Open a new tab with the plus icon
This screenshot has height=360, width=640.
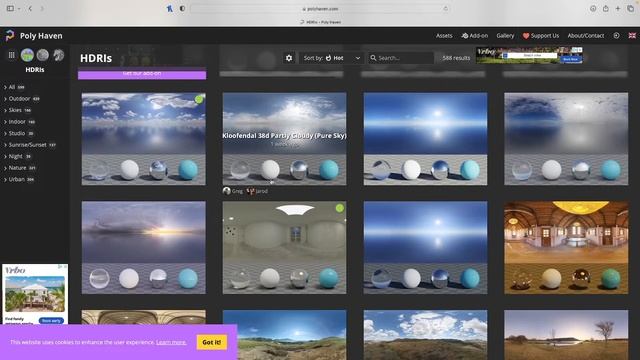click(618, 8)
